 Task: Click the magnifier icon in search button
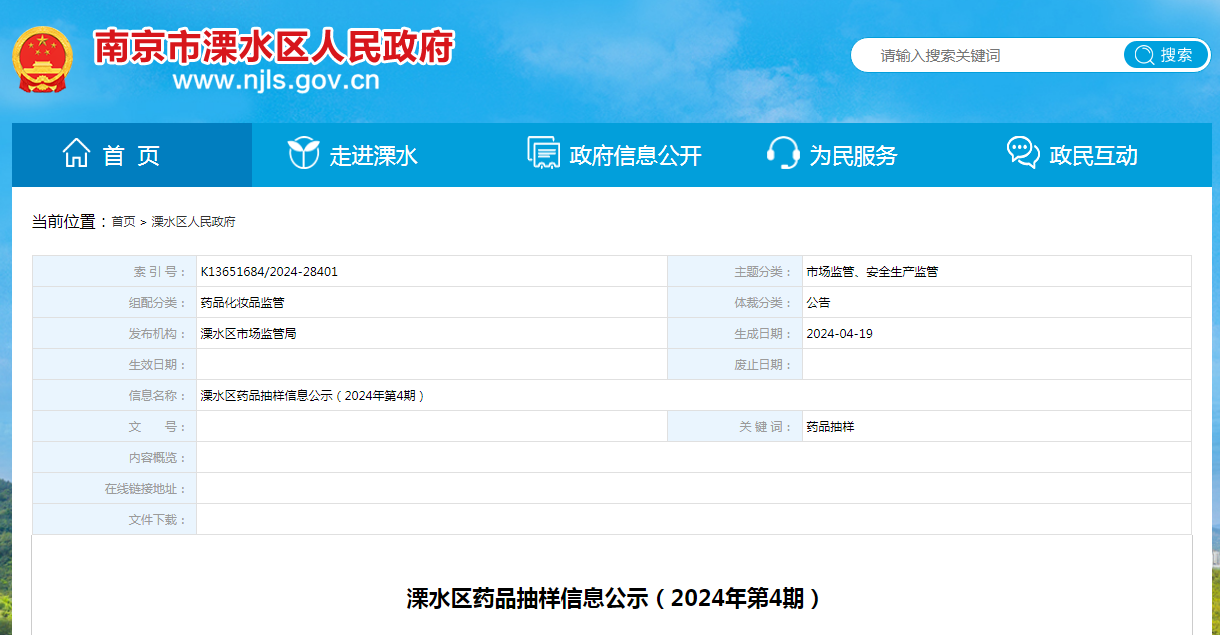[x=1144, y=55]
